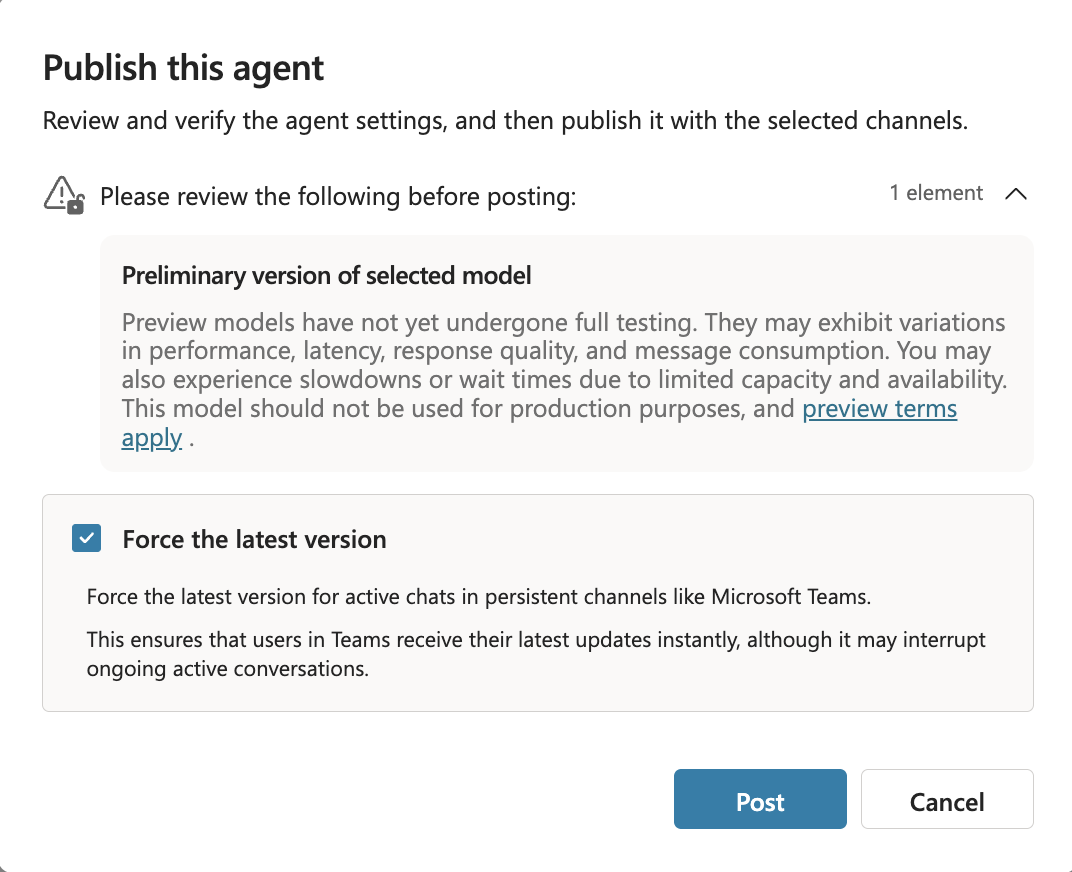Screen dimensions: 1072x872
Task: Click the warning triangle alert icon
Action: [63, 194]
